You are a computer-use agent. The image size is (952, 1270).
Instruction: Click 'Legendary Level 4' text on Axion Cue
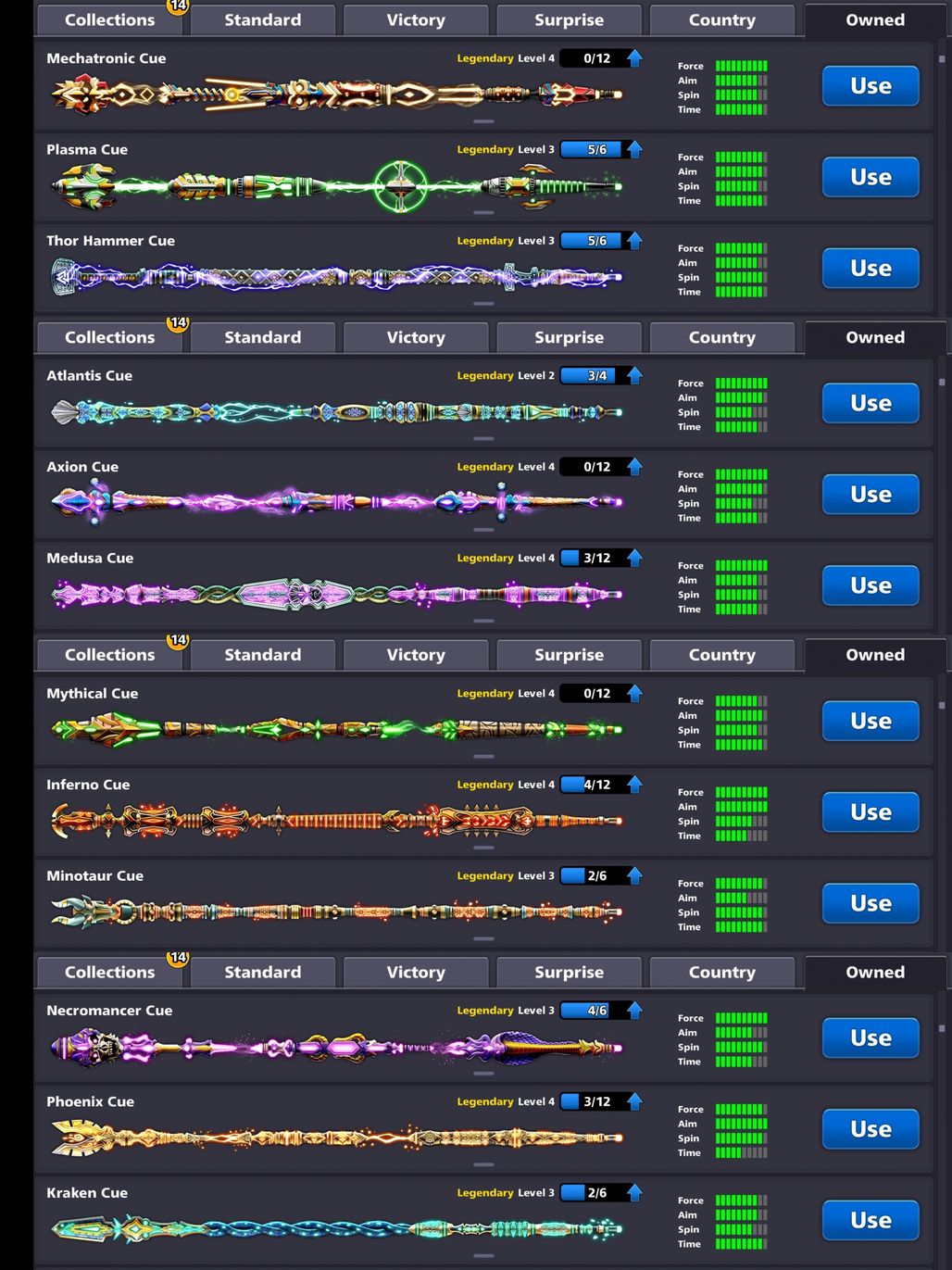pos(506,467)
